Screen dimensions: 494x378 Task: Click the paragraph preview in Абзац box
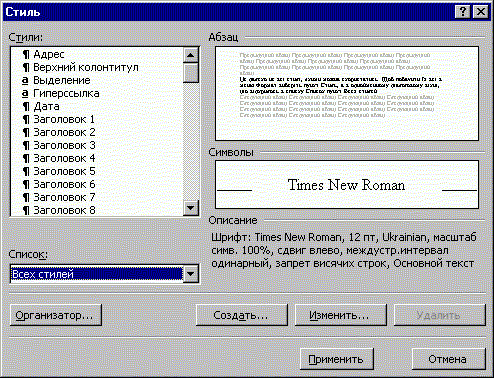click(347, 93)
